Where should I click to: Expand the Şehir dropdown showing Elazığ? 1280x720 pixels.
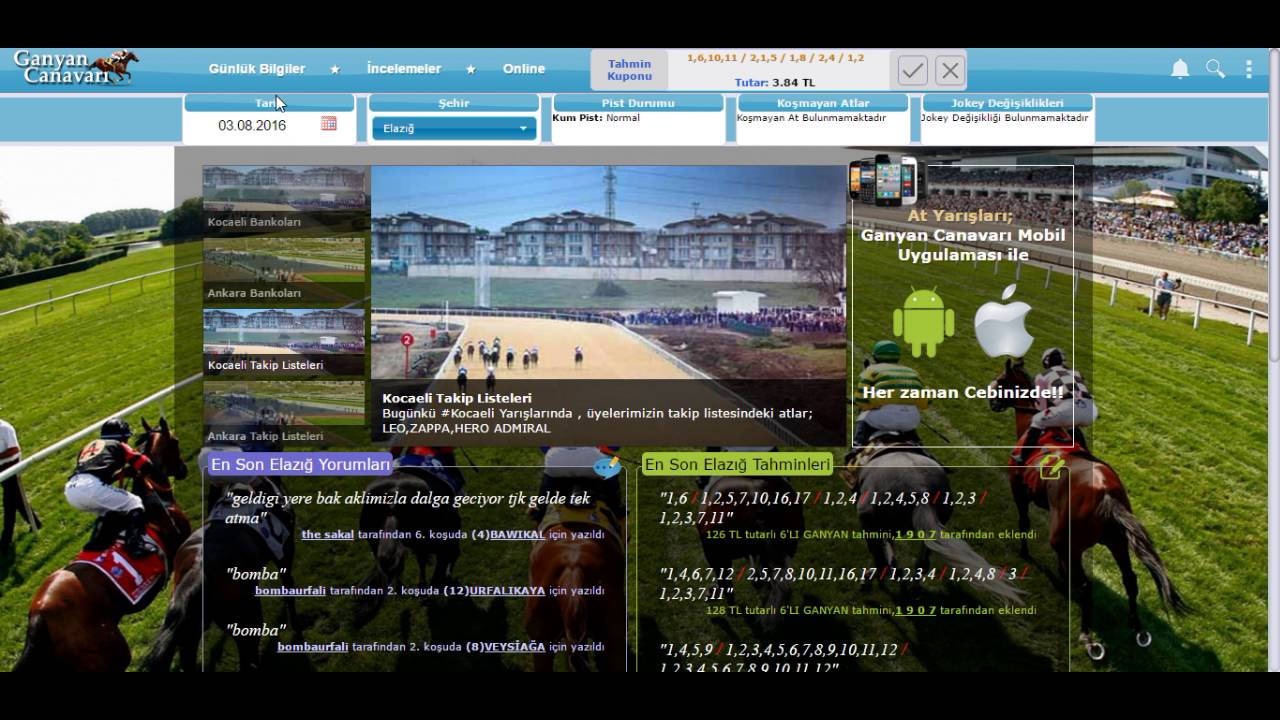click(454, 128)
